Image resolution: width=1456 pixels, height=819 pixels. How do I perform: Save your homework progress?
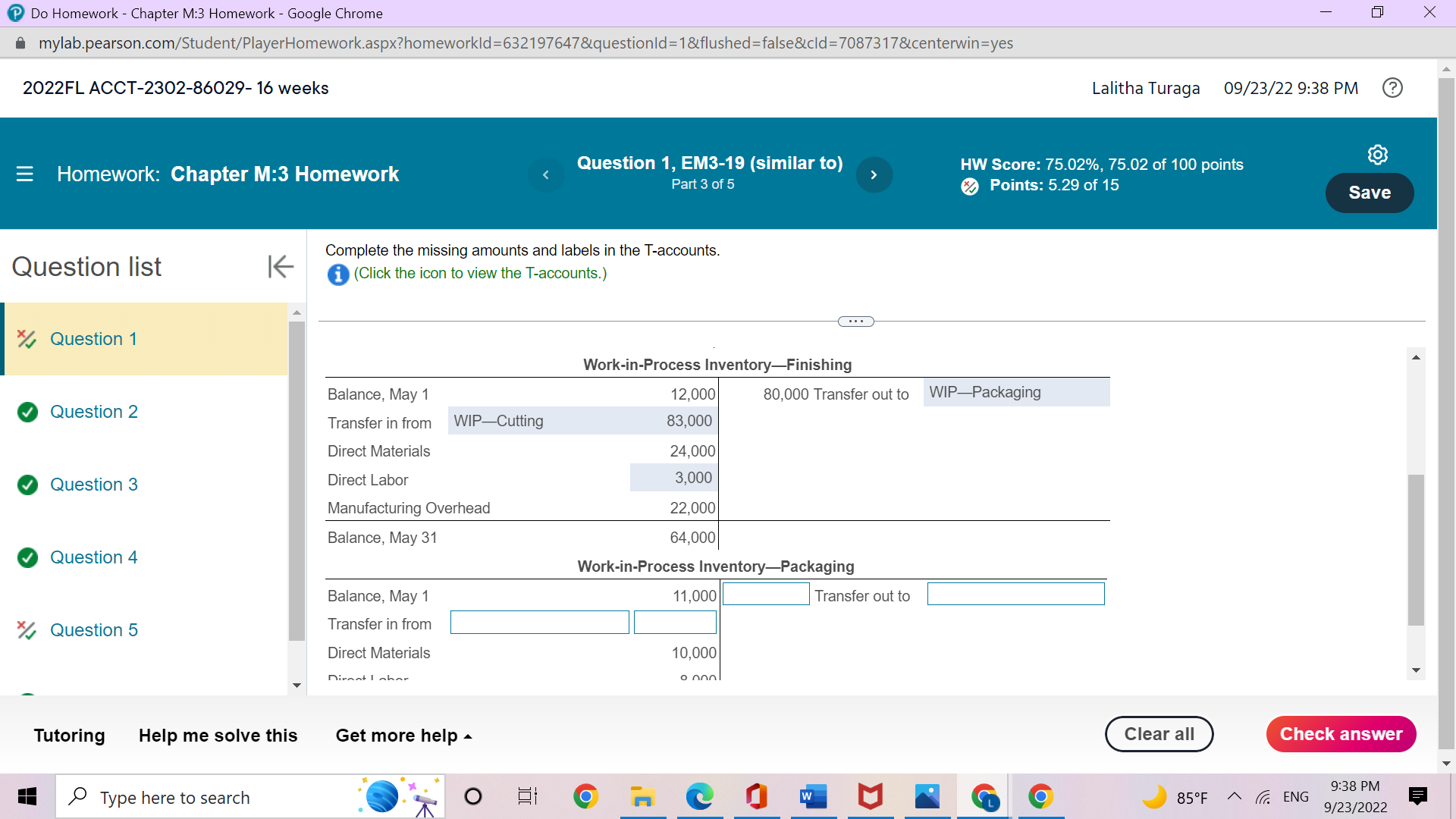pos(1369,193)
